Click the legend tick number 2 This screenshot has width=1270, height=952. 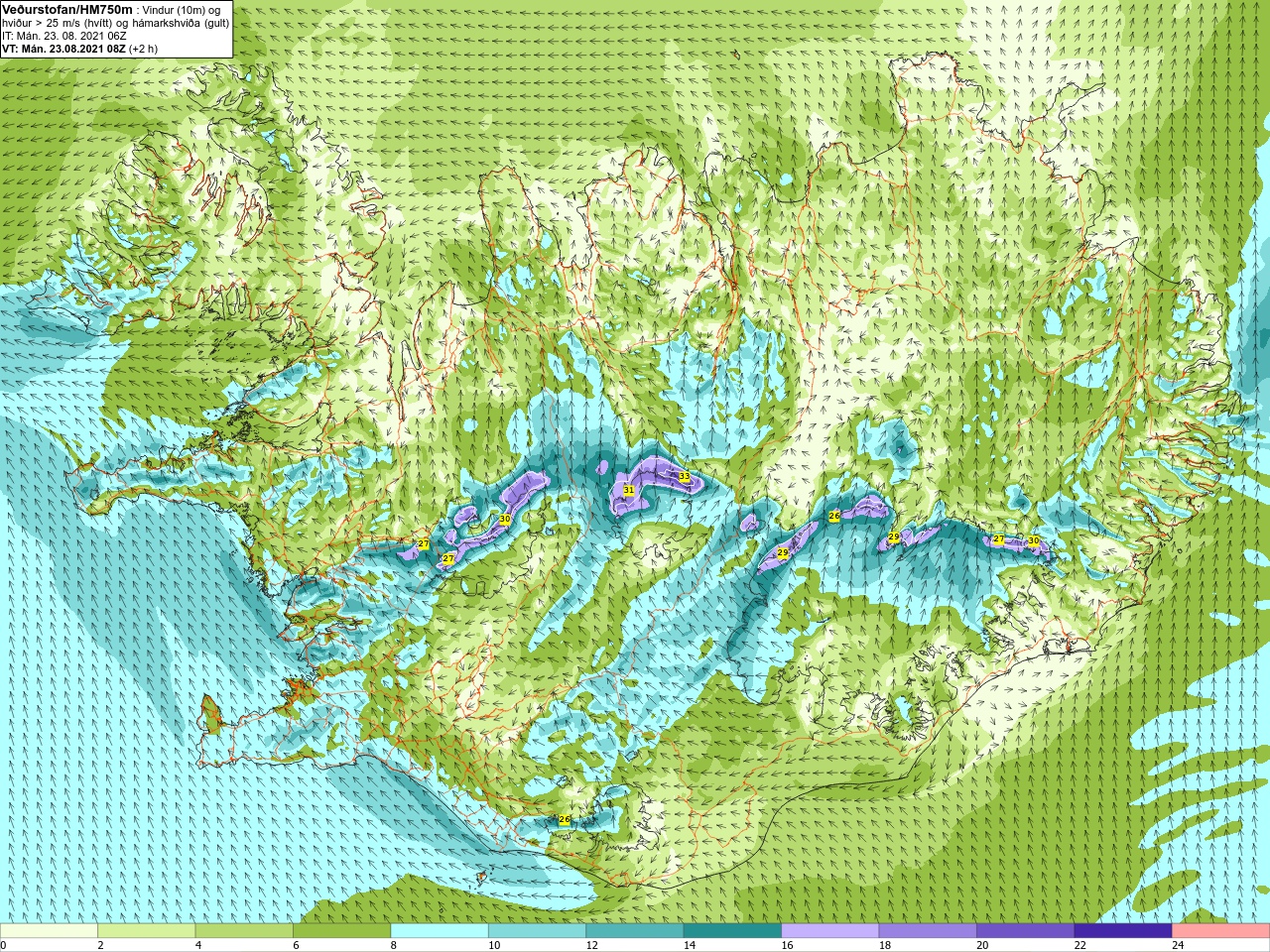click(x=100, y=946)
